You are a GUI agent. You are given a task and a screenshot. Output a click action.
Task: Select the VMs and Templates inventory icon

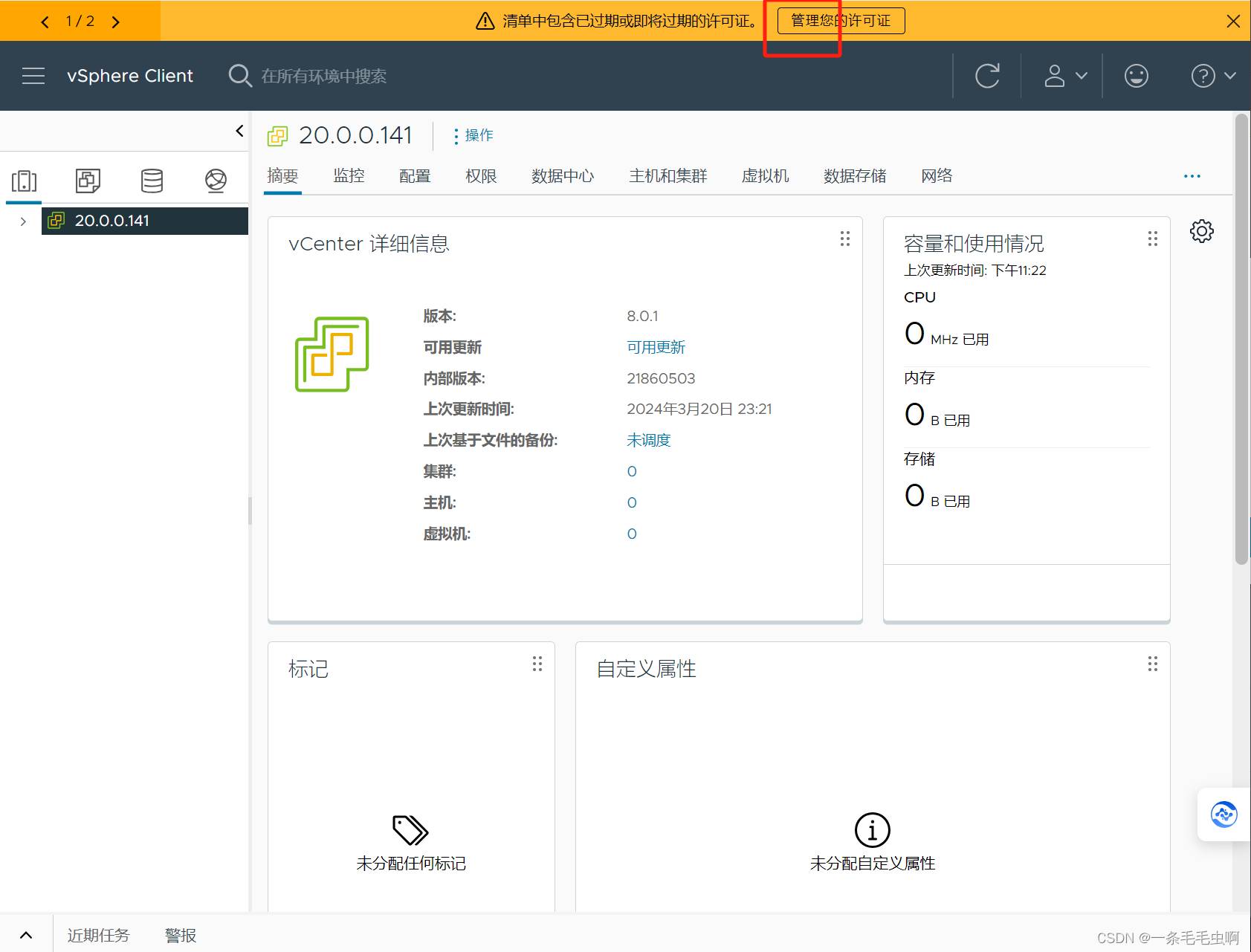[88, 181]
